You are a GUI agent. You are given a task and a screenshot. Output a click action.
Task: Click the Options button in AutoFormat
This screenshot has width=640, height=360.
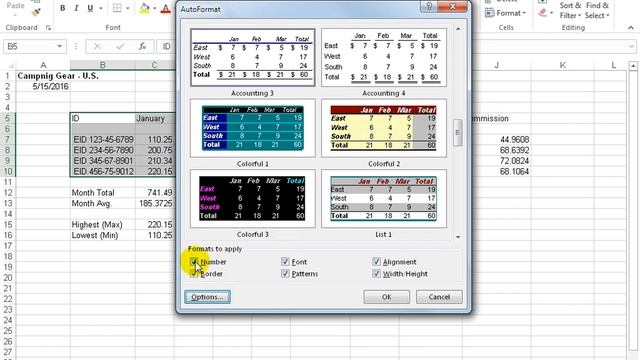coord(207,297)
